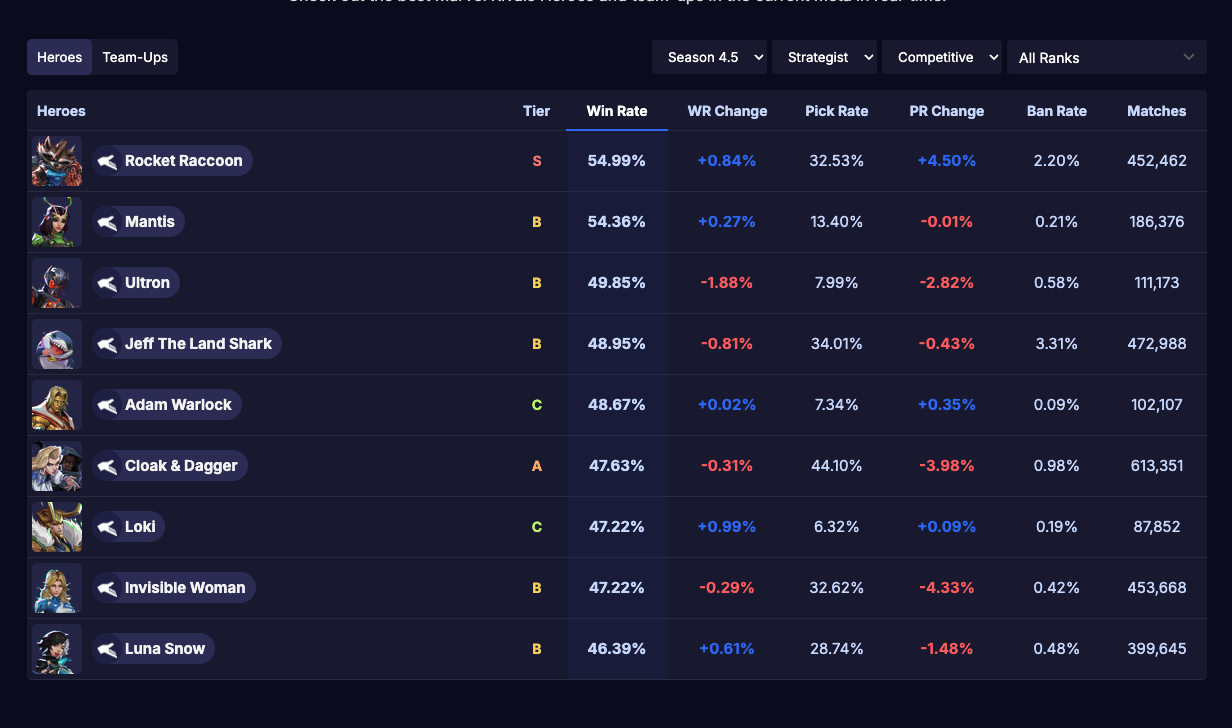Image resolution: width=1232 pixels, height=728 pixels.
Task: Click Adam Warlock hero portrait
Action: [x=57, y=405]
